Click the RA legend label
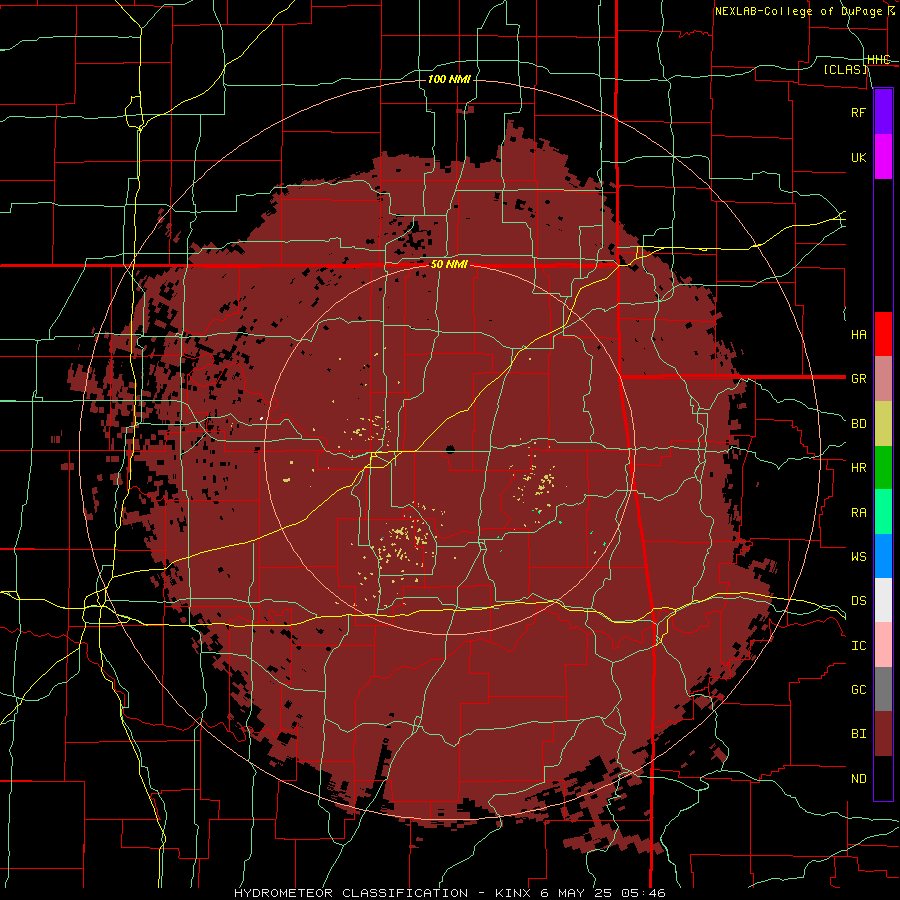This screenshot has height=900, width=900. 858,513
